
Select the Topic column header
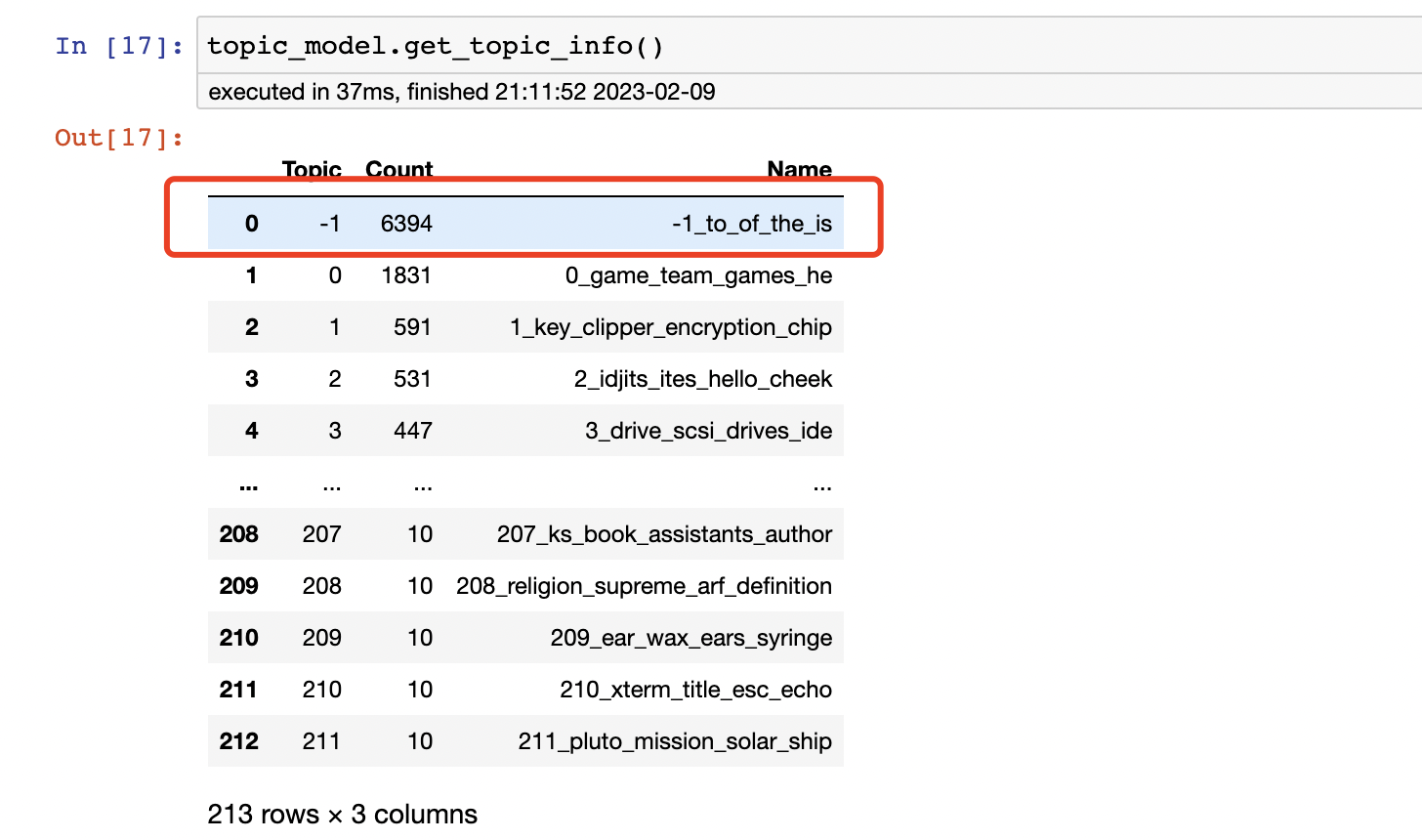coord(313,170)
